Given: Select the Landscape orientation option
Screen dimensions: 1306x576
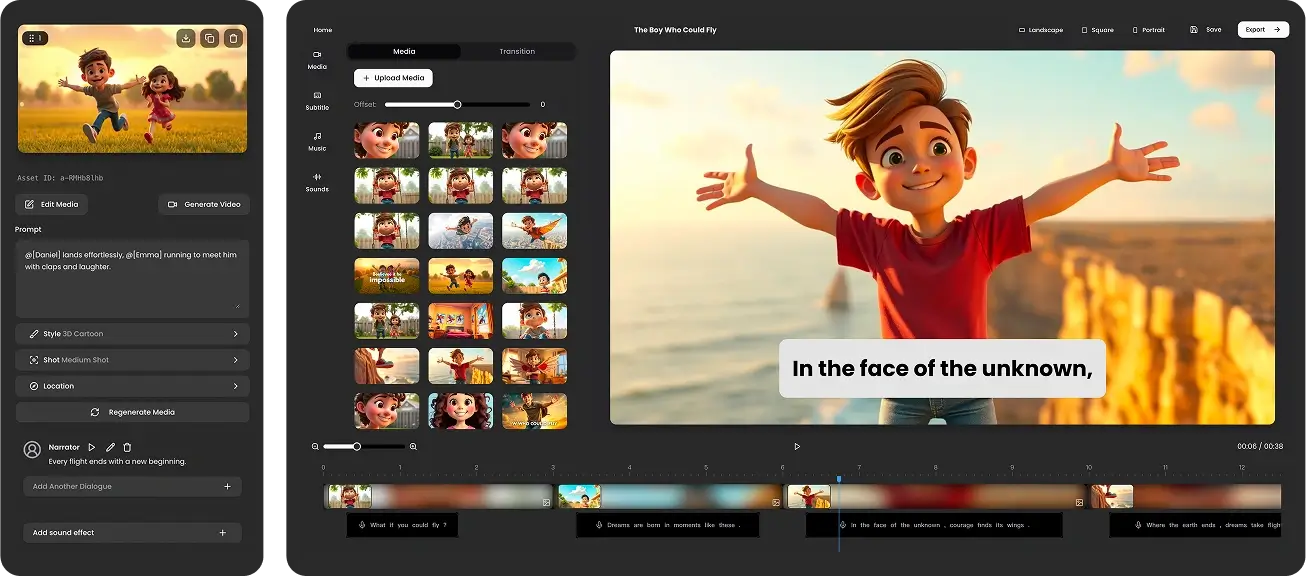Looking at the screenshot, I should pos(1040,29).
